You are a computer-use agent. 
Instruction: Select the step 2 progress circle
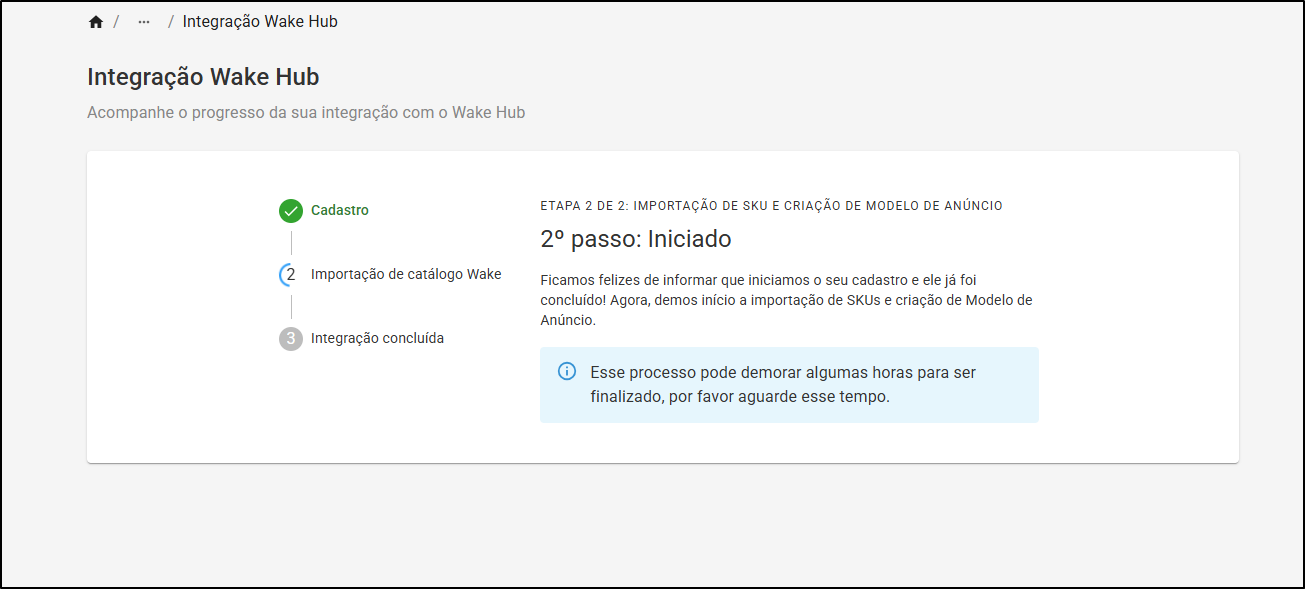click(291, 274)
